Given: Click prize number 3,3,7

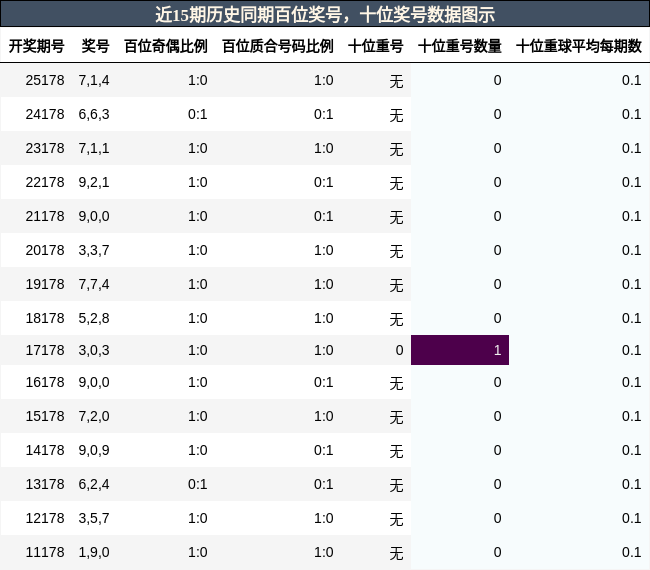Looking at the screenshot, I should click(94, 250).
